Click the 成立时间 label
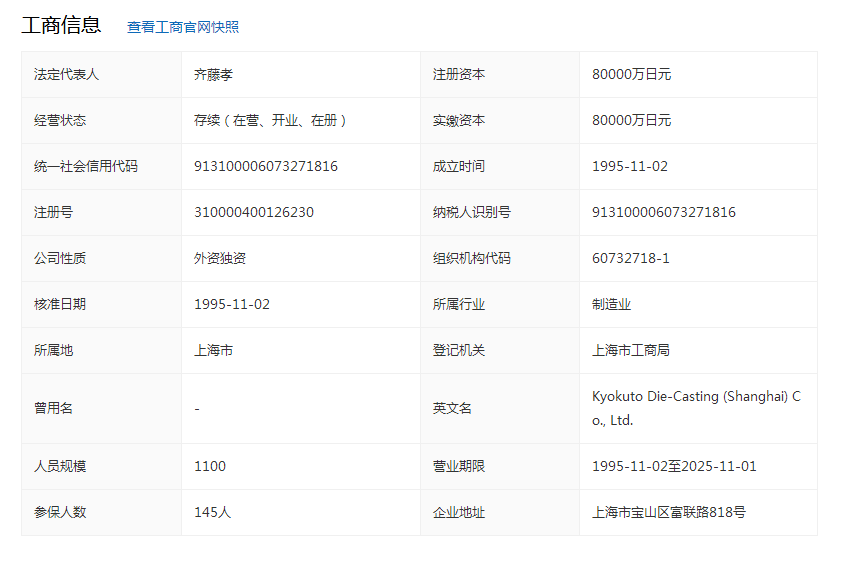 click(x=459, y=166)
